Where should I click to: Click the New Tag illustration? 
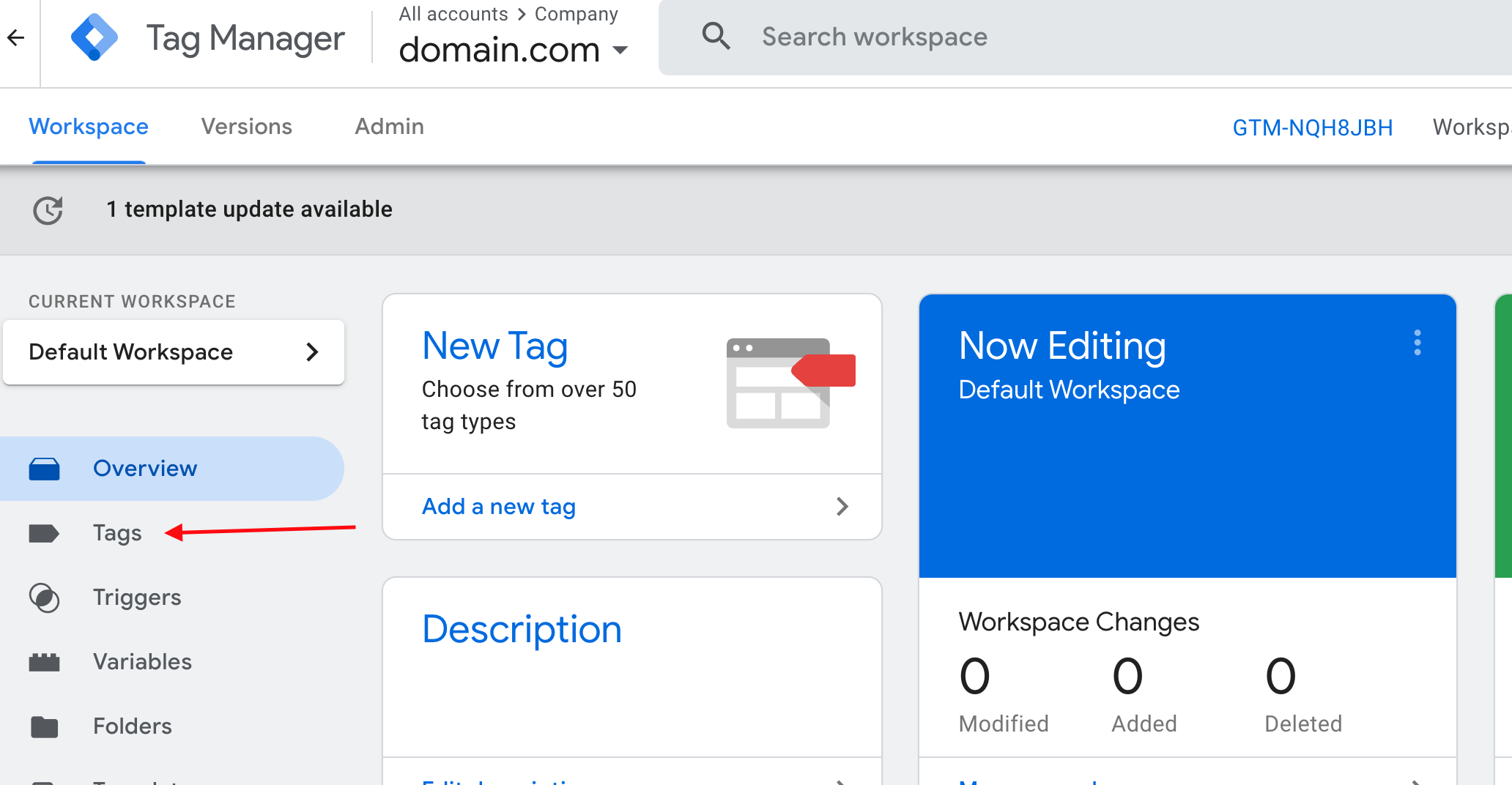pos(790,383)
